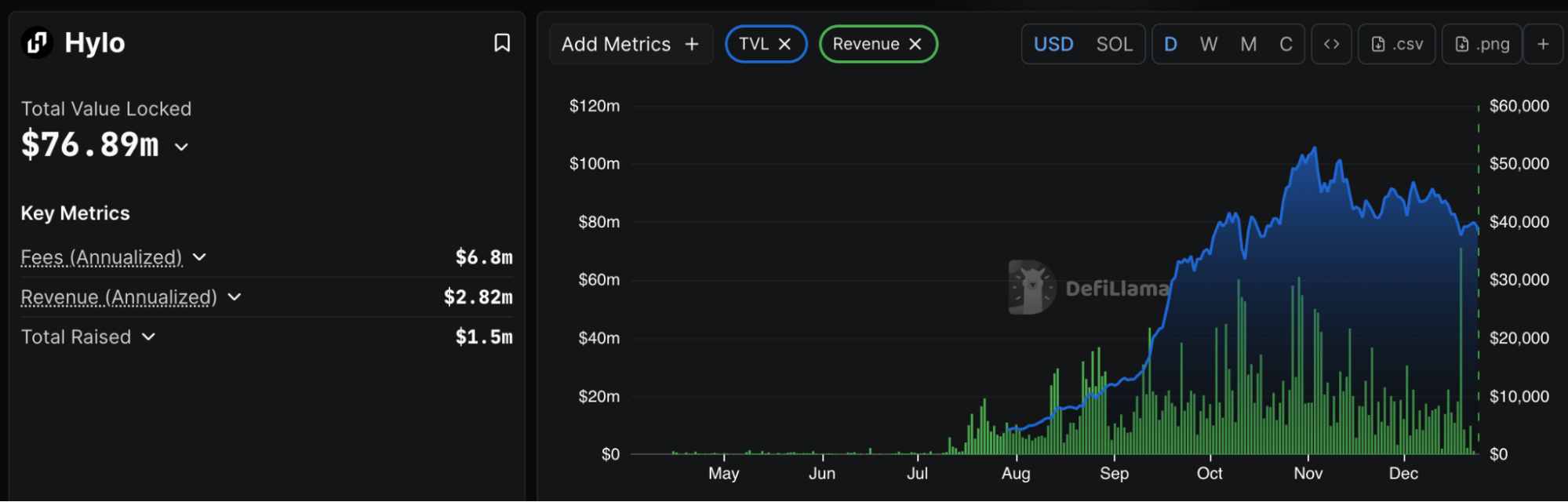The image size is (1568, 502).
Task: Remove the TVL metric chip
Action: pyautogui.click(x=784, y=45)
